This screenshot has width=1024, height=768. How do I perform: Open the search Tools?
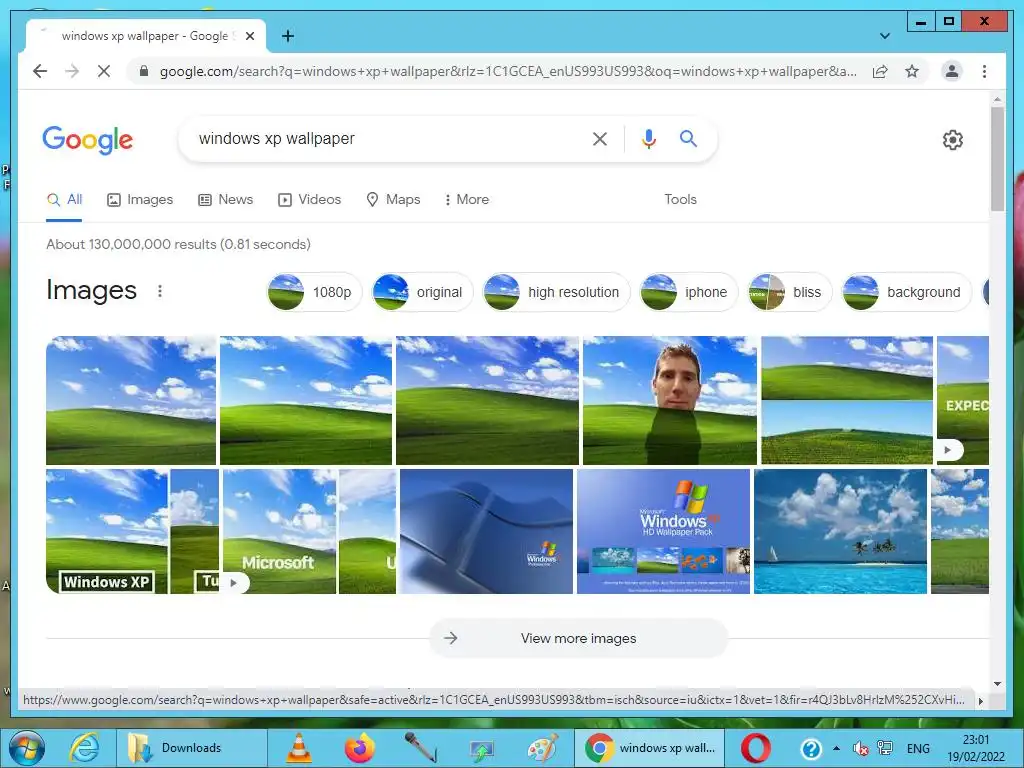(680, 200)
